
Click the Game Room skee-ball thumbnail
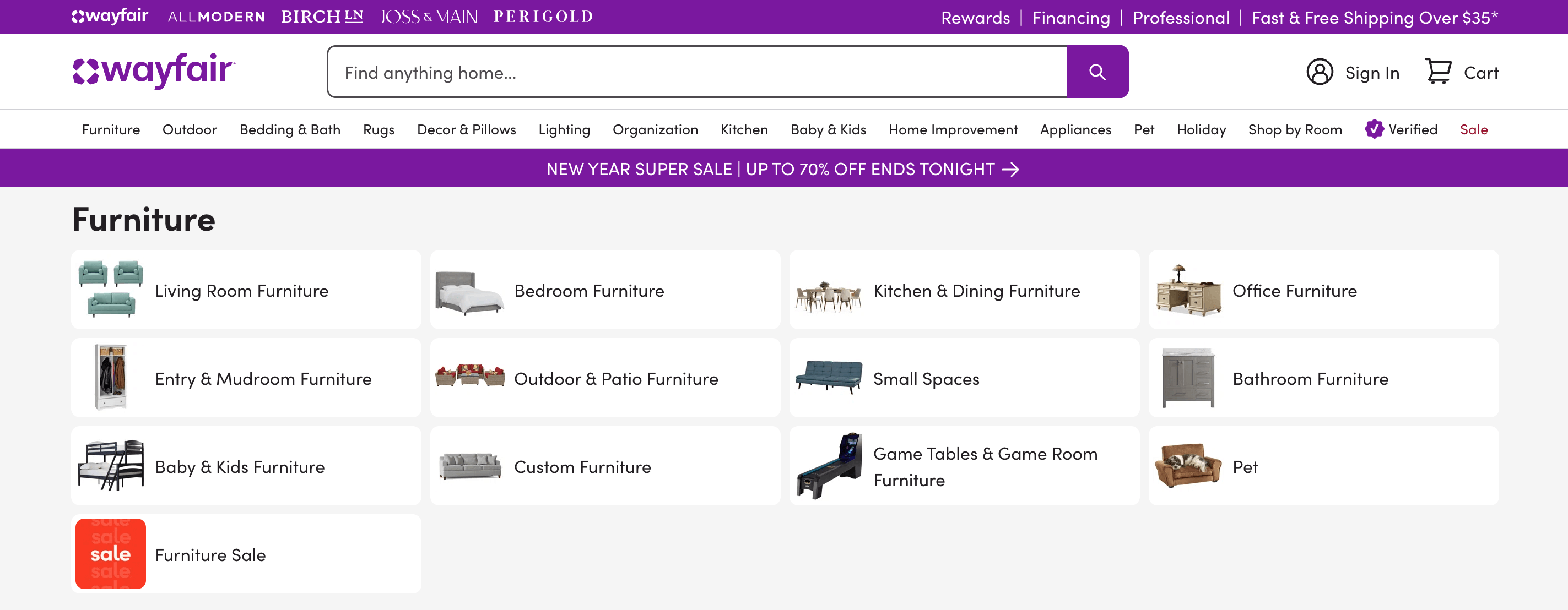[829, 466]
